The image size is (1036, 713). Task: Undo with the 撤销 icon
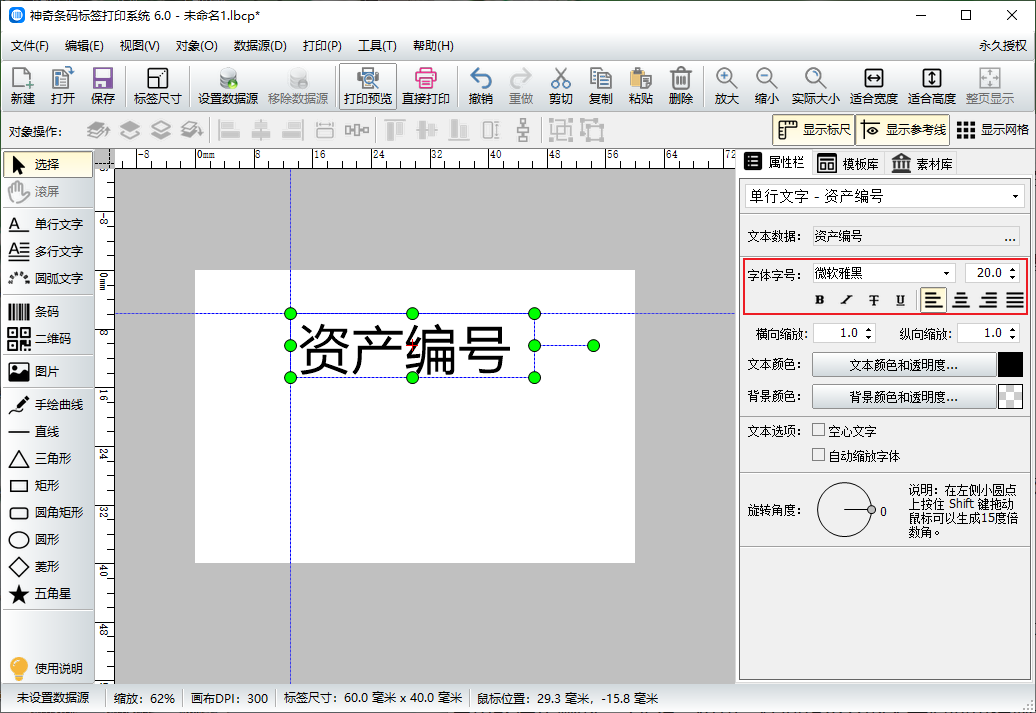point(480,86)
